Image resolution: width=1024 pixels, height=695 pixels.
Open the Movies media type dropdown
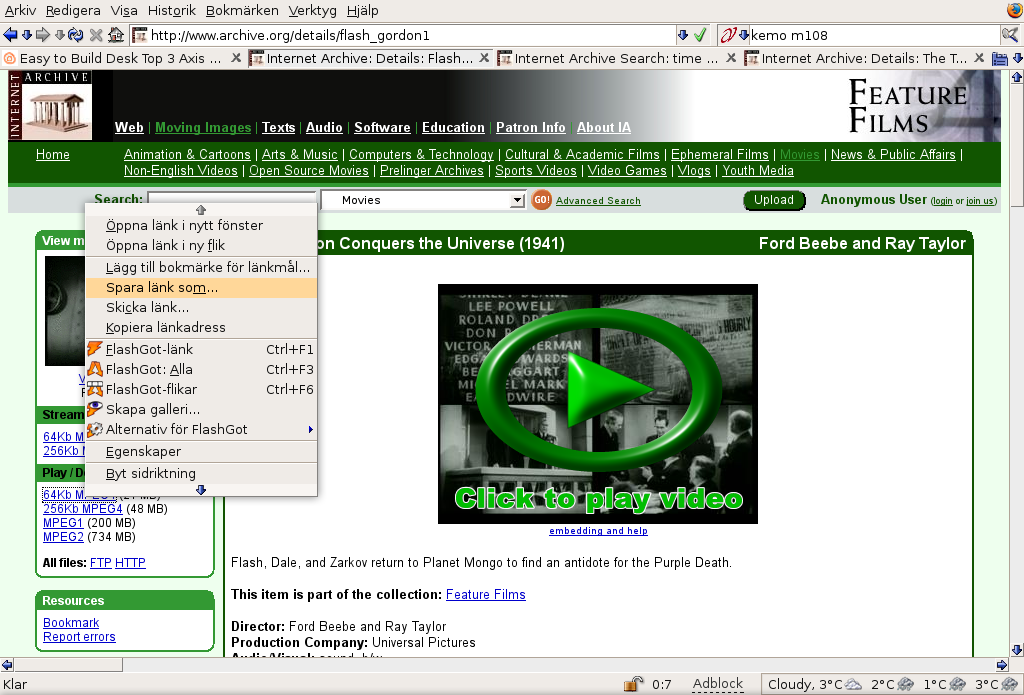tap(424, 200)
